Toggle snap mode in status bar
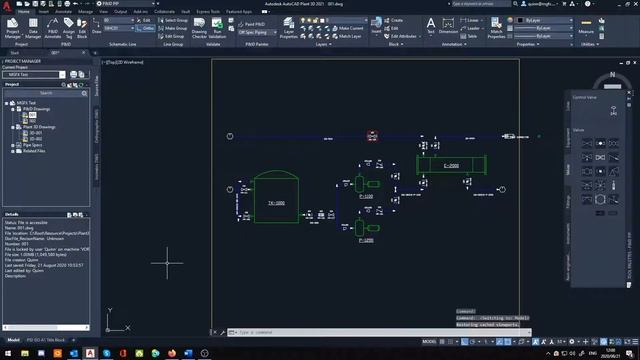 click(x=451, y=342)
